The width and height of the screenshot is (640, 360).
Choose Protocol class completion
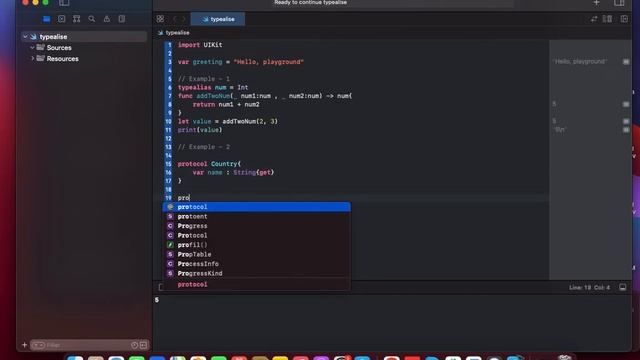[x=256, y=236]
